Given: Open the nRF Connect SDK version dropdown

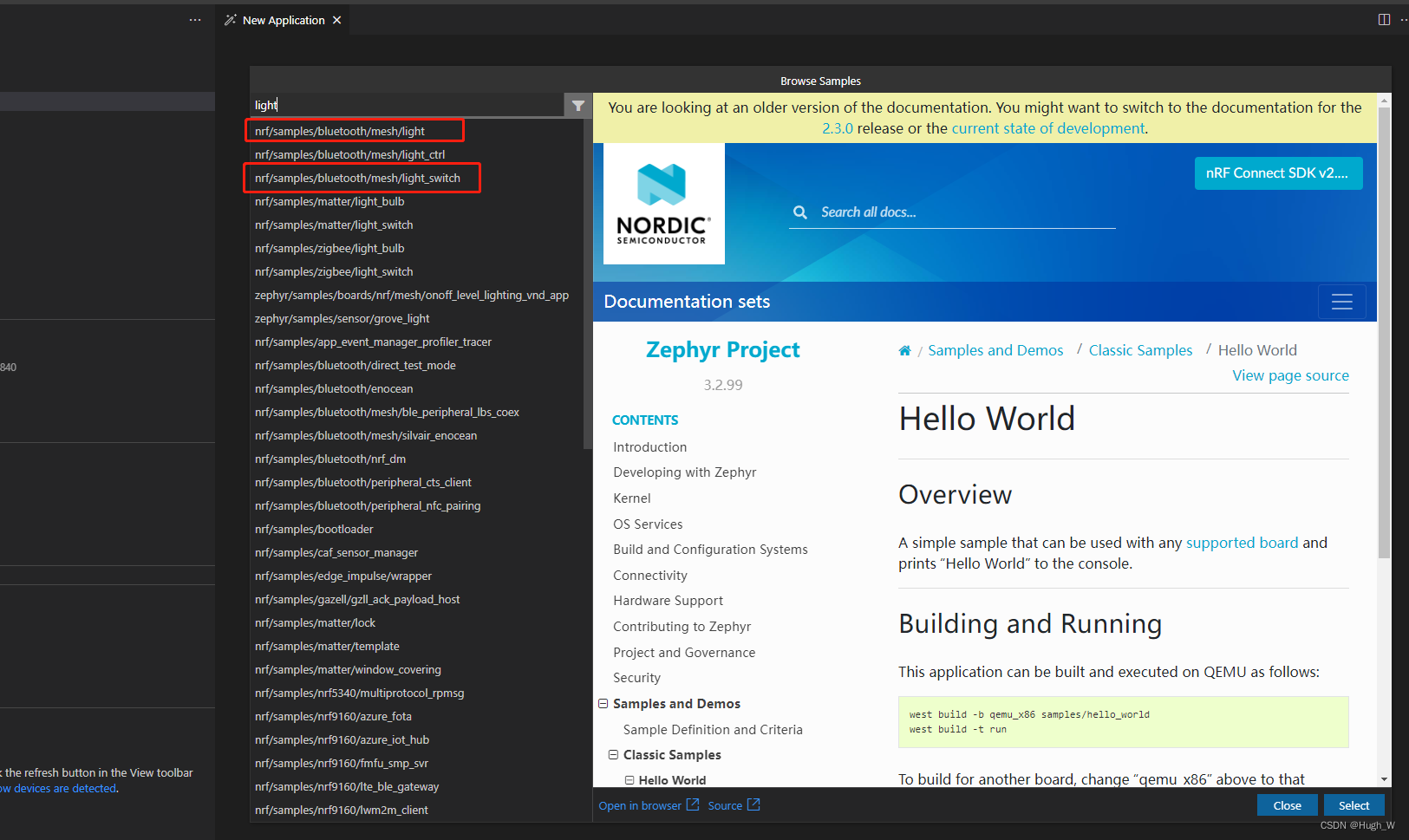Looking at the screenshot, I should pos(1278,173).
